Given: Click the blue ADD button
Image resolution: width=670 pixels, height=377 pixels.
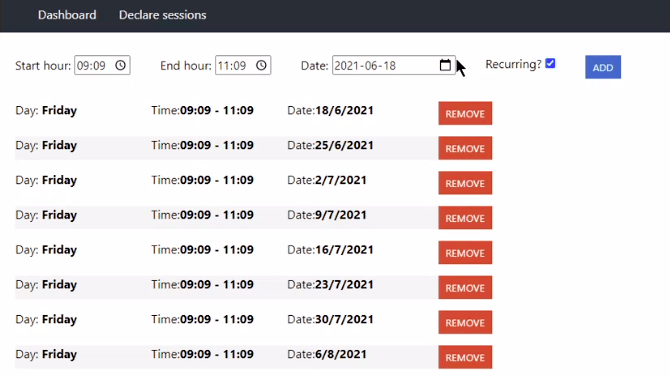Looking at the screenshot, I should click(x=603, y=67).
